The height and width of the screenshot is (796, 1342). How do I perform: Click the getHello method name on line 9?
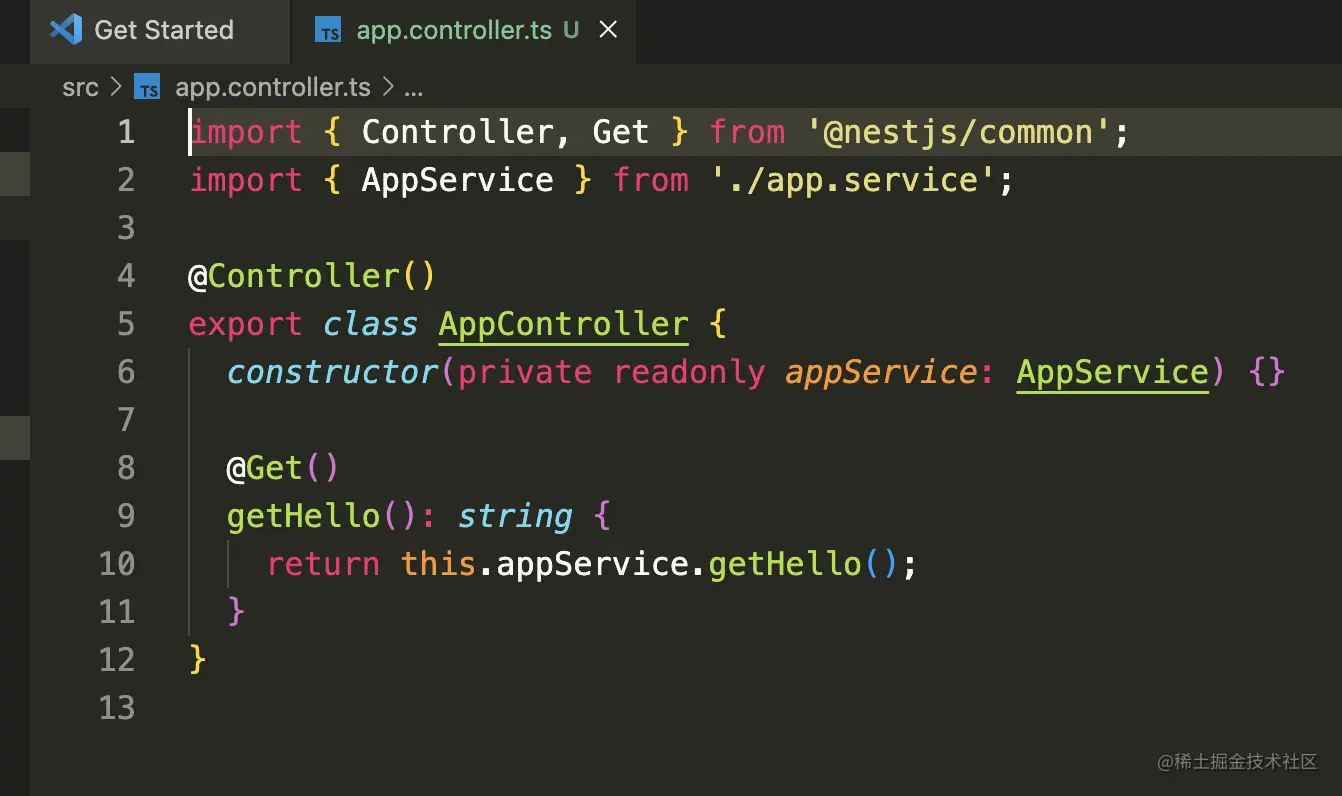(x=304, y=516)
